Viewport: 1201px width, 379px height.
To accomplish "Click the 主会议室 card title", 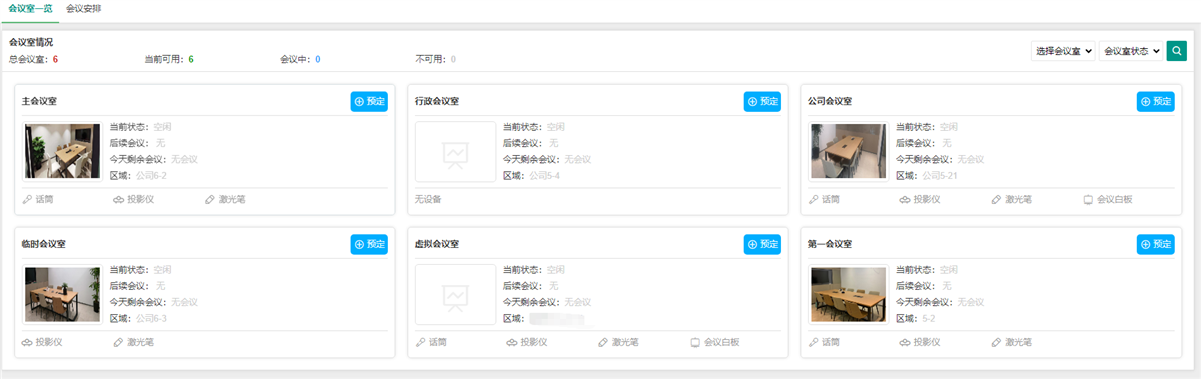I will (x=39, y=102).
